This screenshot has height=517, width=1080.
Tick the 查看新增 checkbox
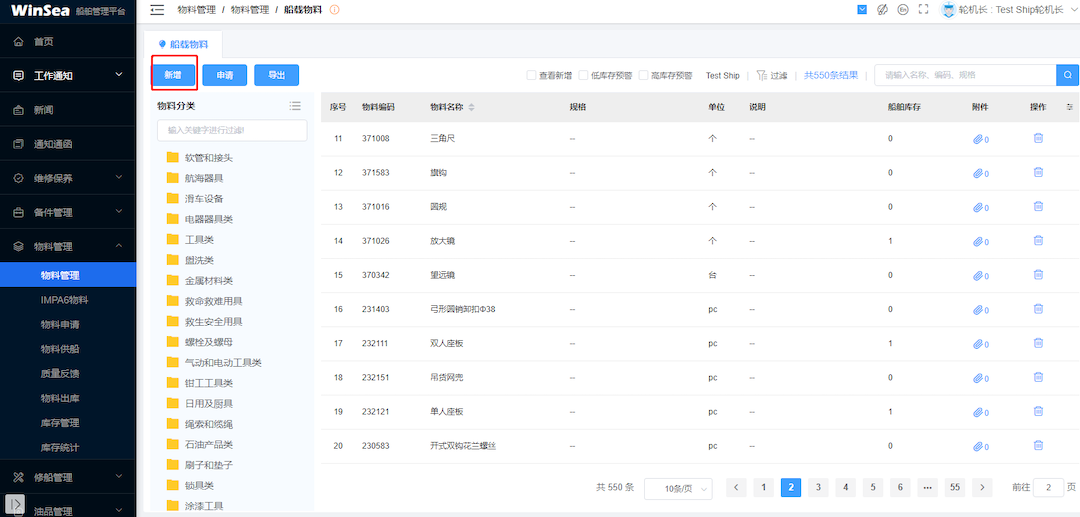pyautogui.click(x=531, y=76)
